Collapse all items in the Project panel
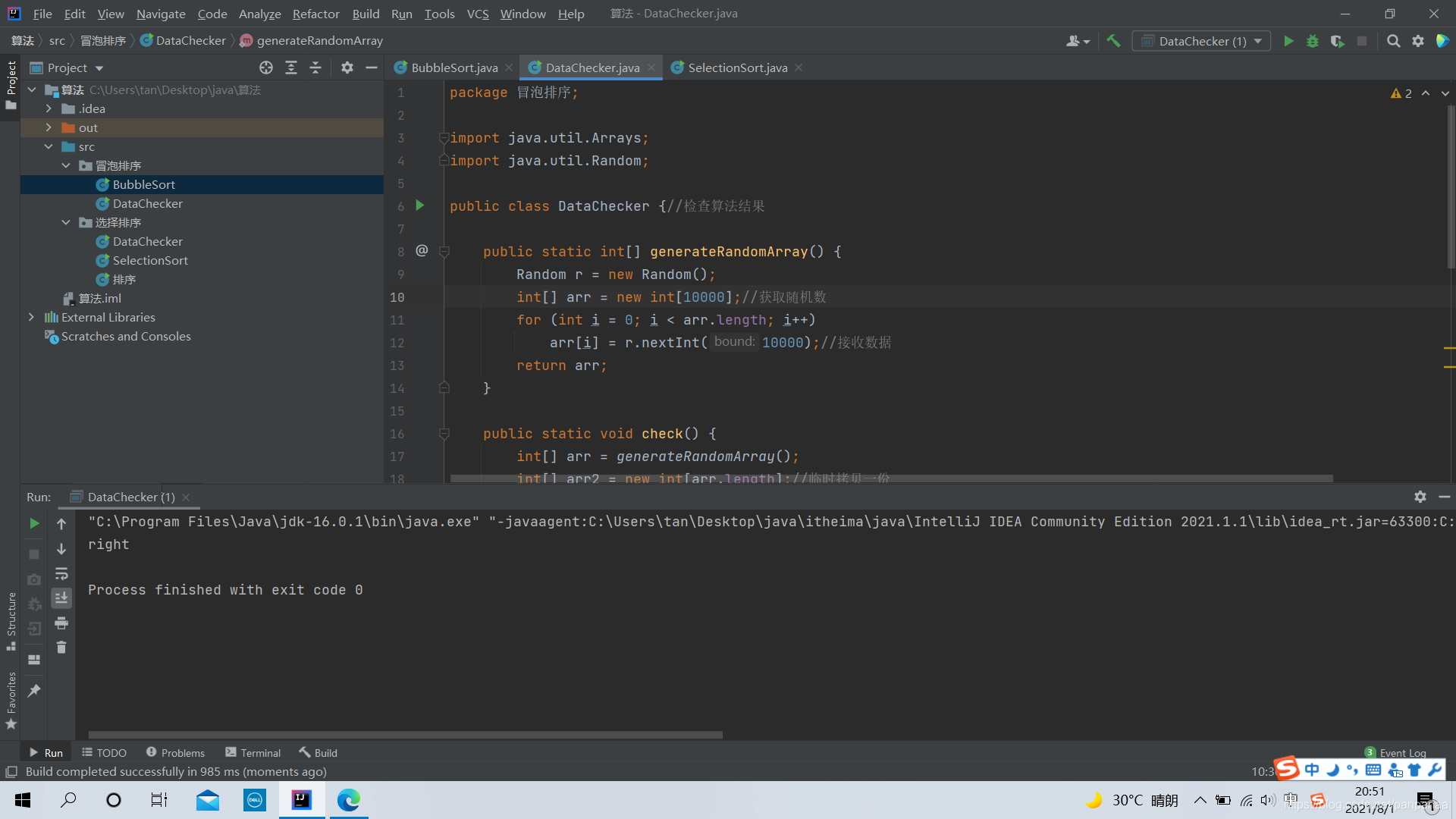The width and height of the screenshot is (1456, 819). [315, 67]
